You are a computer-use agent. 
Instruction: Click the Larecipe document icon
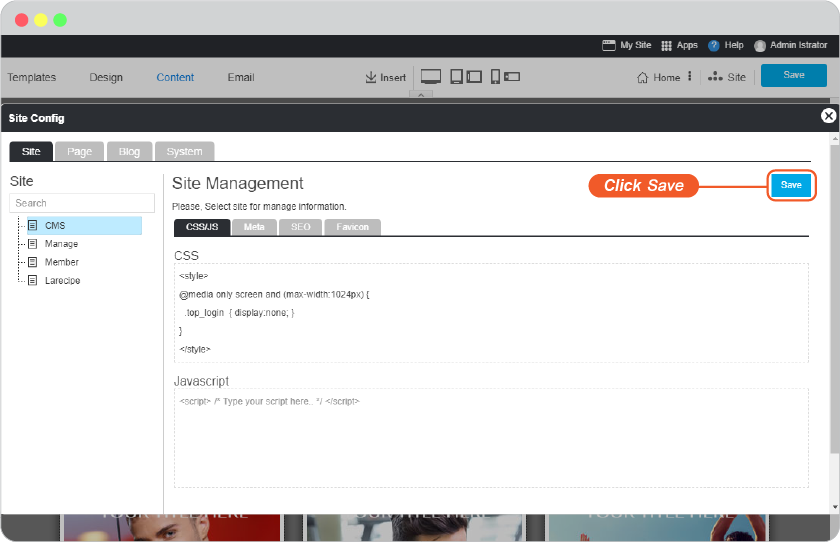pos(33,280)
